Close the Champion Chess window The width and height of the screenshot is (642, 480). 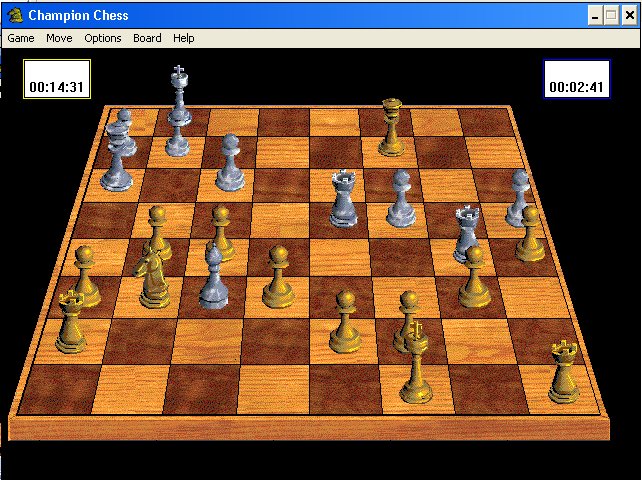tap(630, 16)
